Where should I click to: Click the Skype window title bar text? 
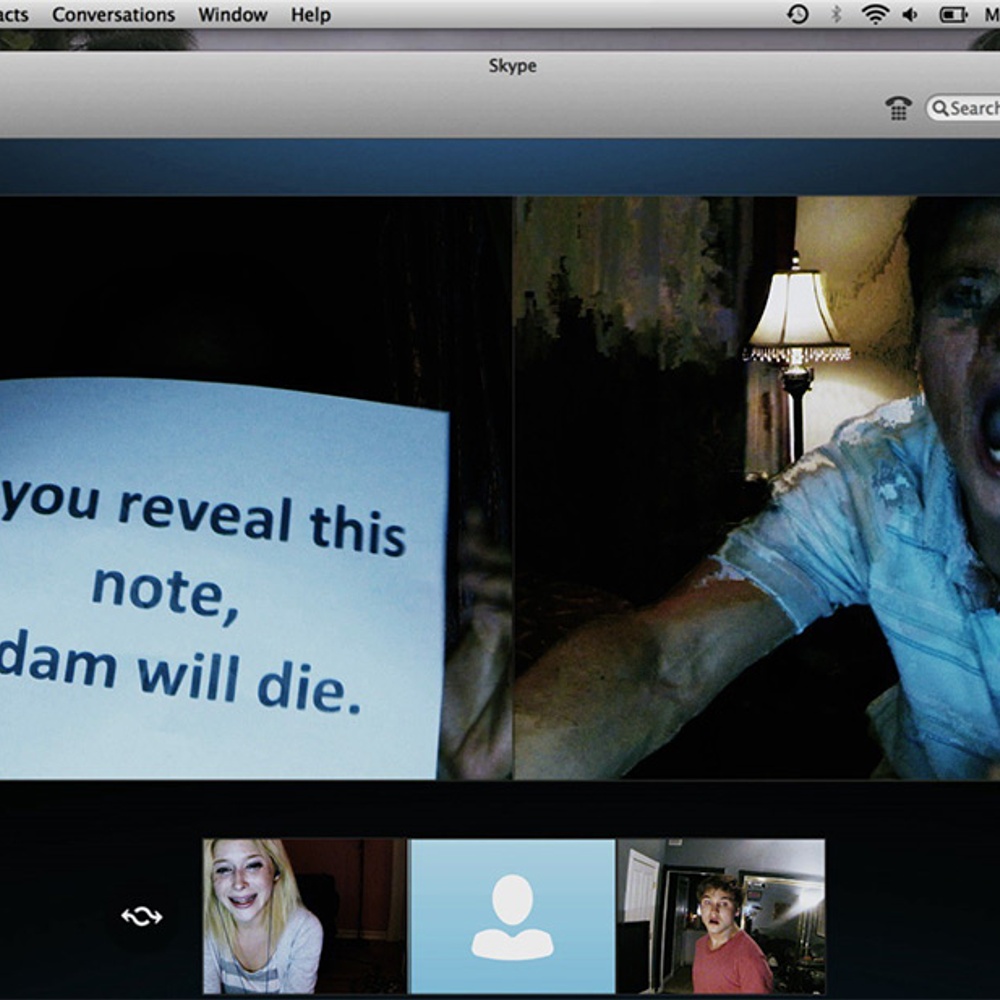pyautogui.click(x=512, y=66)
